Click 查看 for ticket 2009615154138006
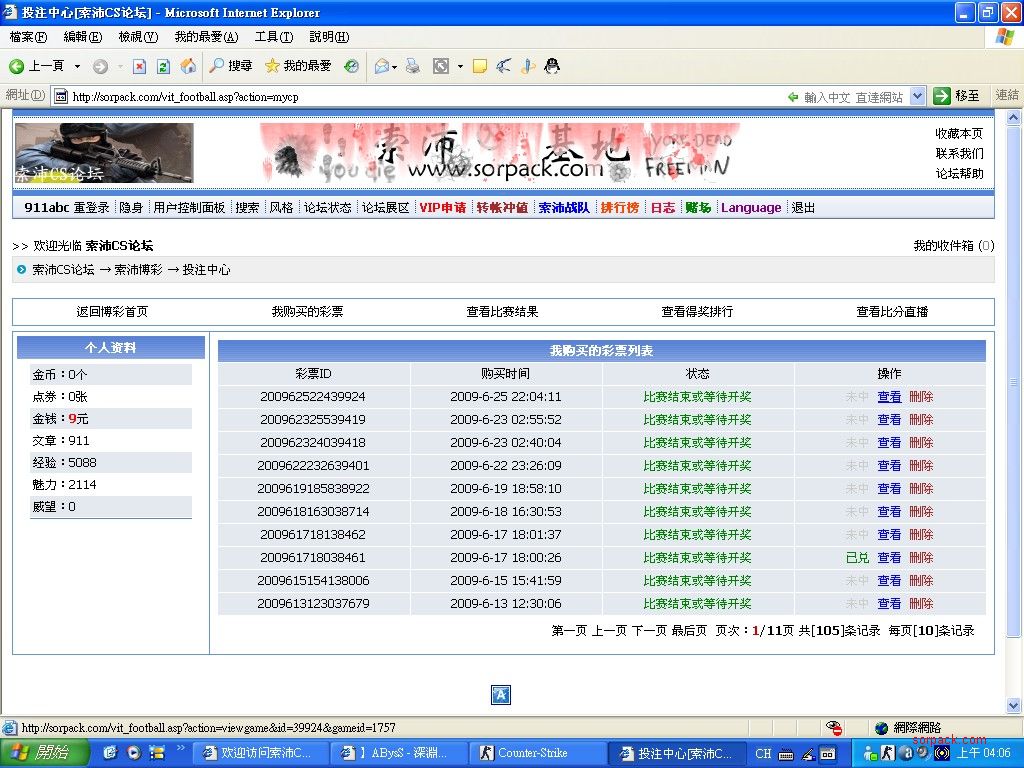 (x=889, y=581)
